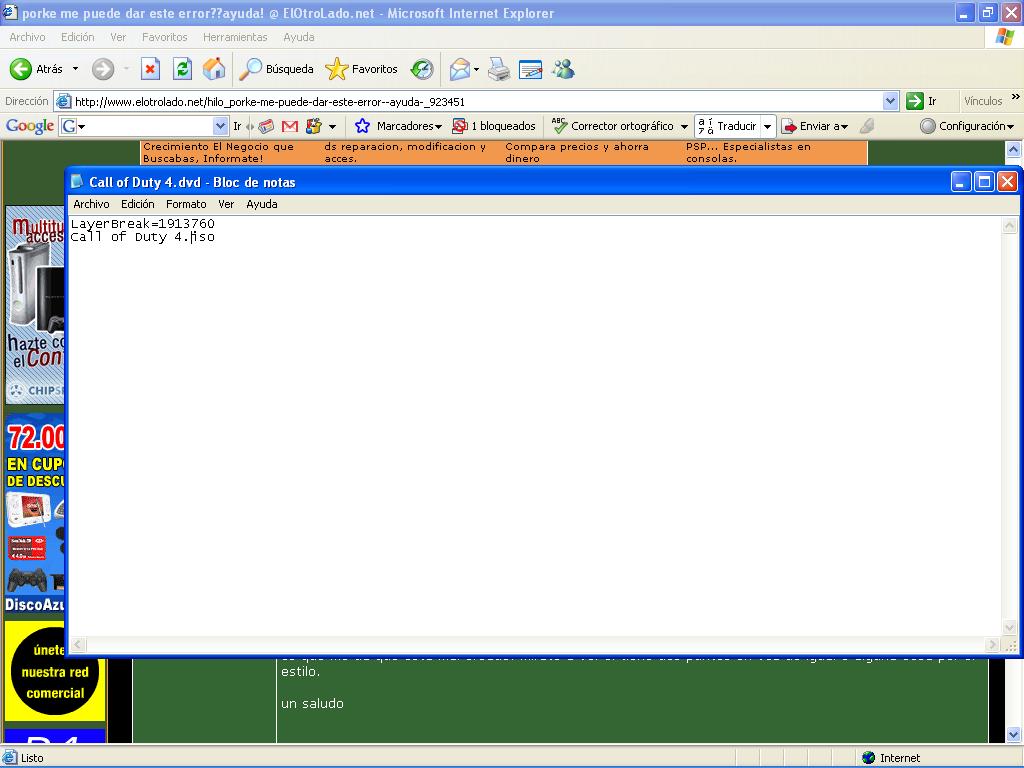The height and width of the screenshot is (768, 1024).
Task: Expand the Traducir dropdown arrow
Action: [767, 126]
